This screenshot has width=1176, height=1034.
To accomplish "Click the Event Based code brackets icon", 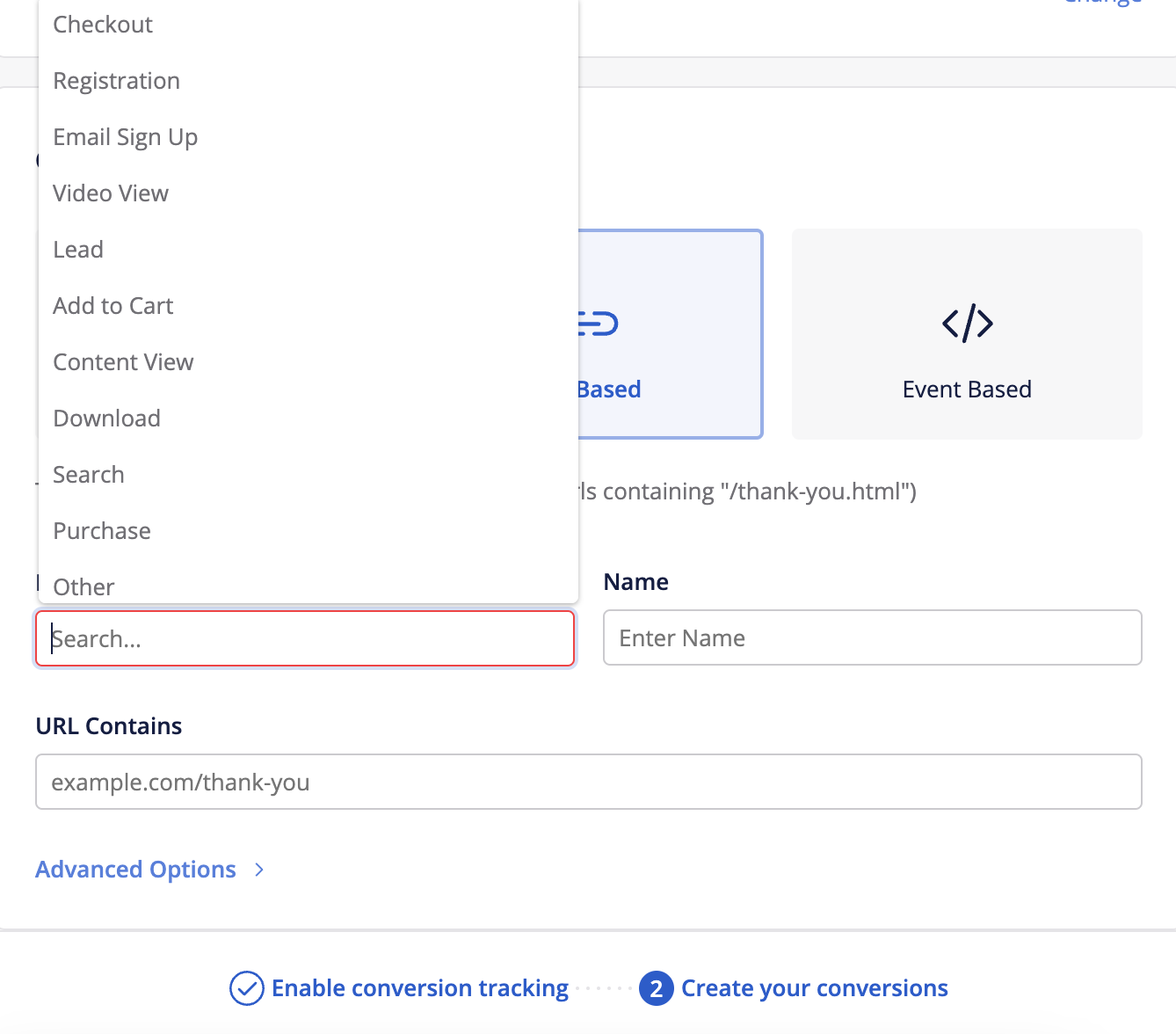I will click(967, 324).
